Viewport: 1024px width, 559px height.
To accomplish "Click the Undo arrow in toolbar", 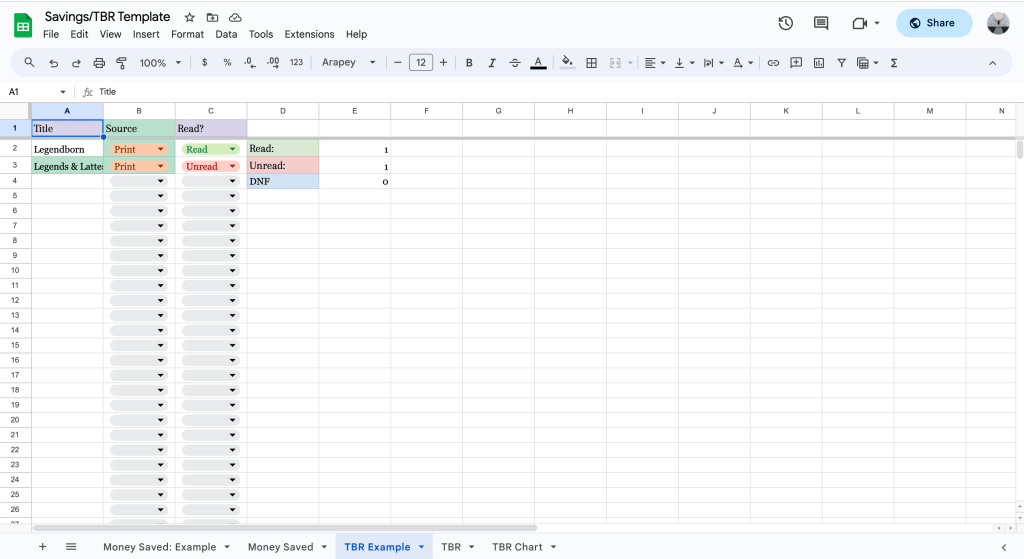I will pyautogui.click(x=53, y=63).
